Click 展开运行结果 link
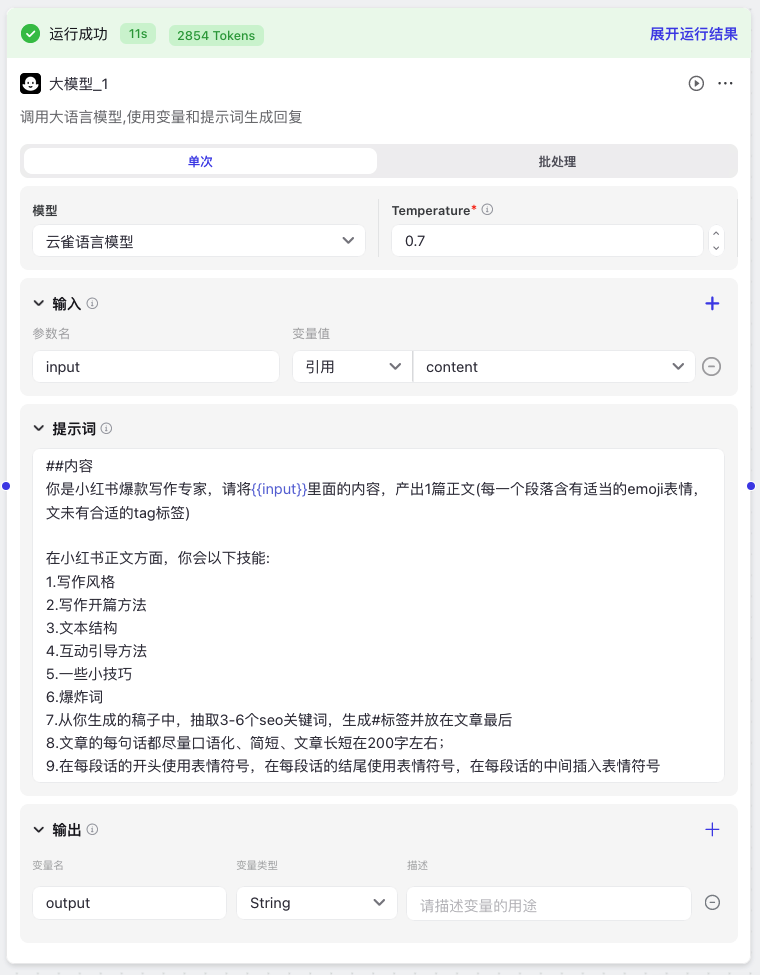760x975 pixels. 693,34
